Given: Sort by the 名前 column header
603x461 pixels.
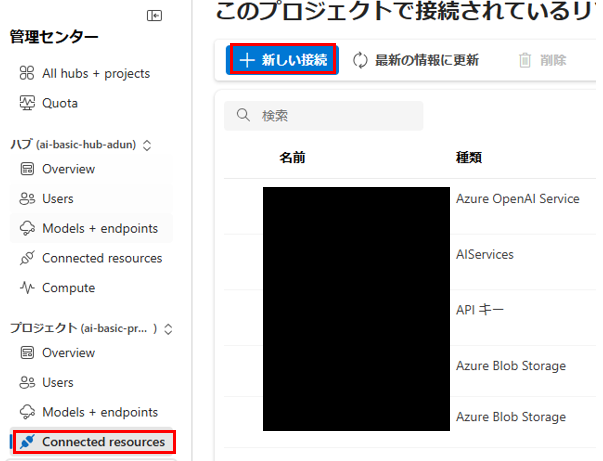Looking at the screenshot, I should tap(292, 157).
